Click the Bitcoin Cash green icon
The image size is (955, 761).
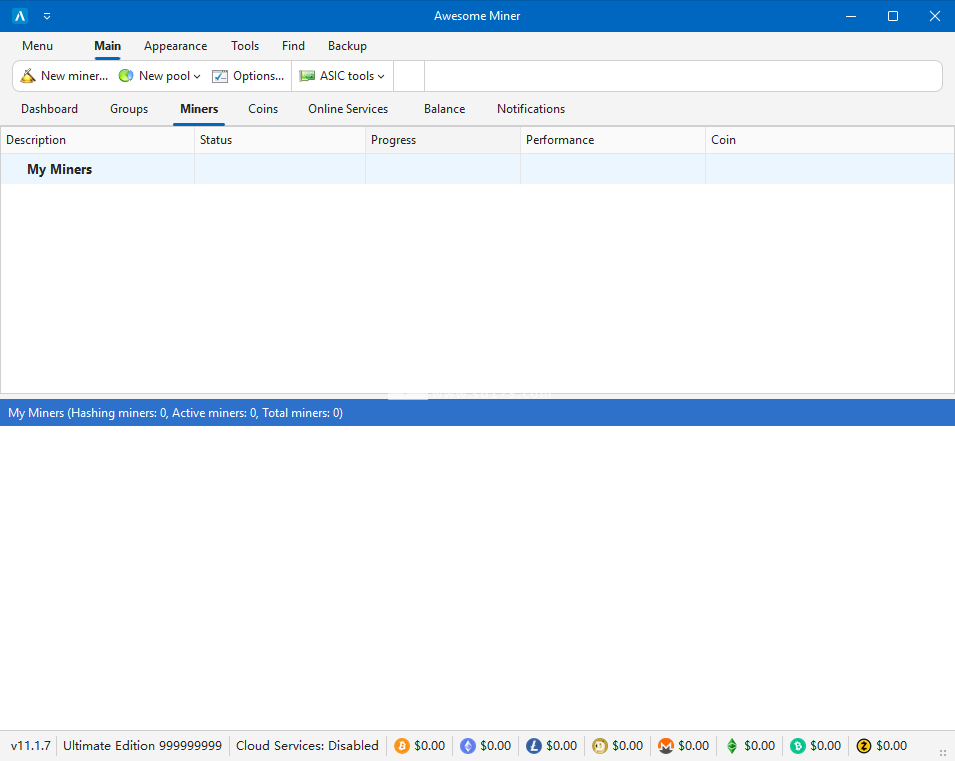798,746
